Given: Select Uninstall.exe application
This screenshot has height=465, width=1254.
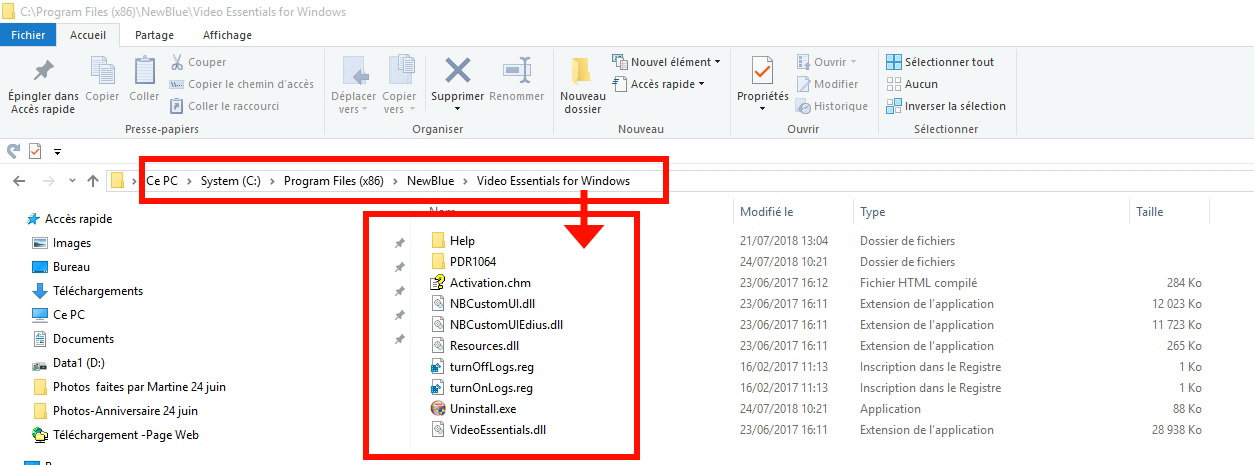Looking at the screenshot, I should pyautogui.click(x=473, y=409).
